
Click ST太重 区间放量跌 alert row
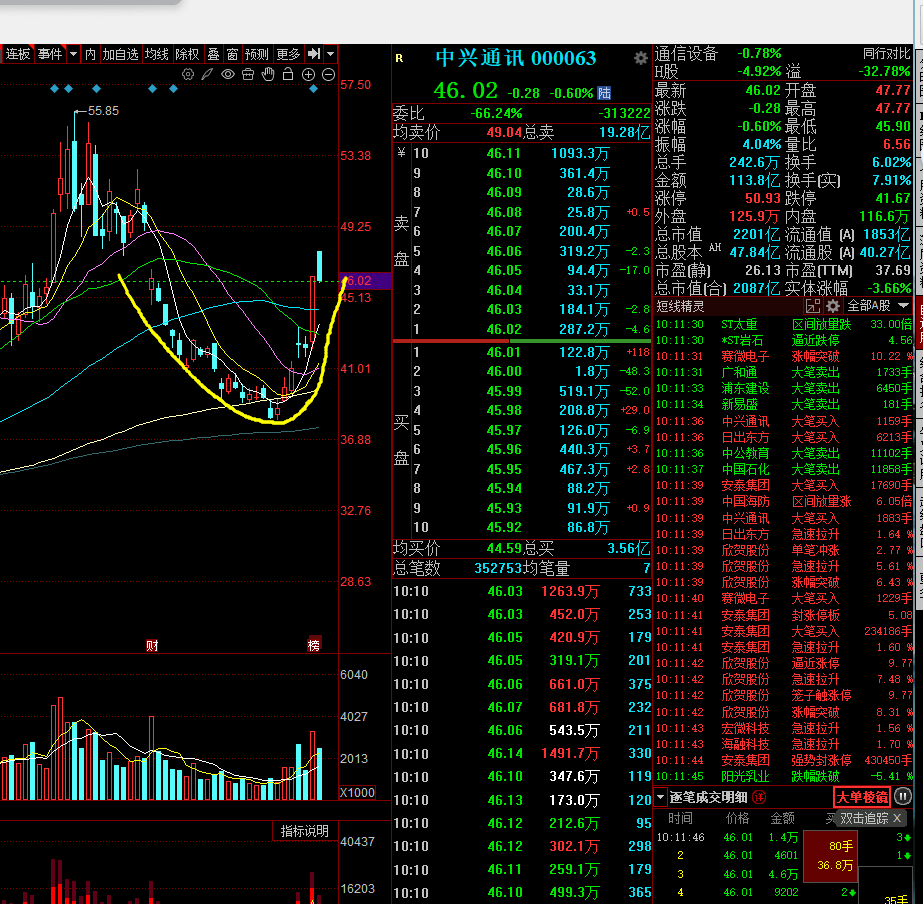783,324
